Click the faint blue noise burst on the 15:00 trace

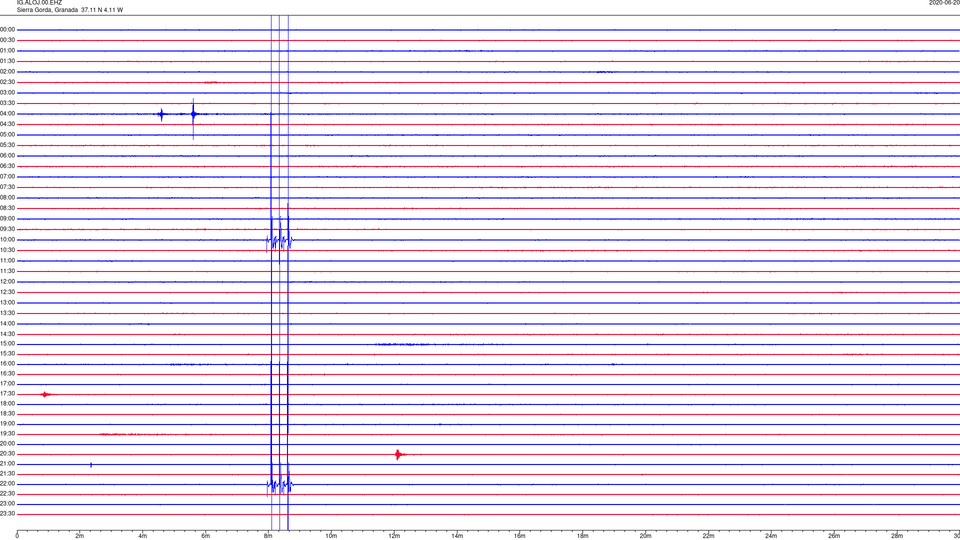[x=402, y=344]
